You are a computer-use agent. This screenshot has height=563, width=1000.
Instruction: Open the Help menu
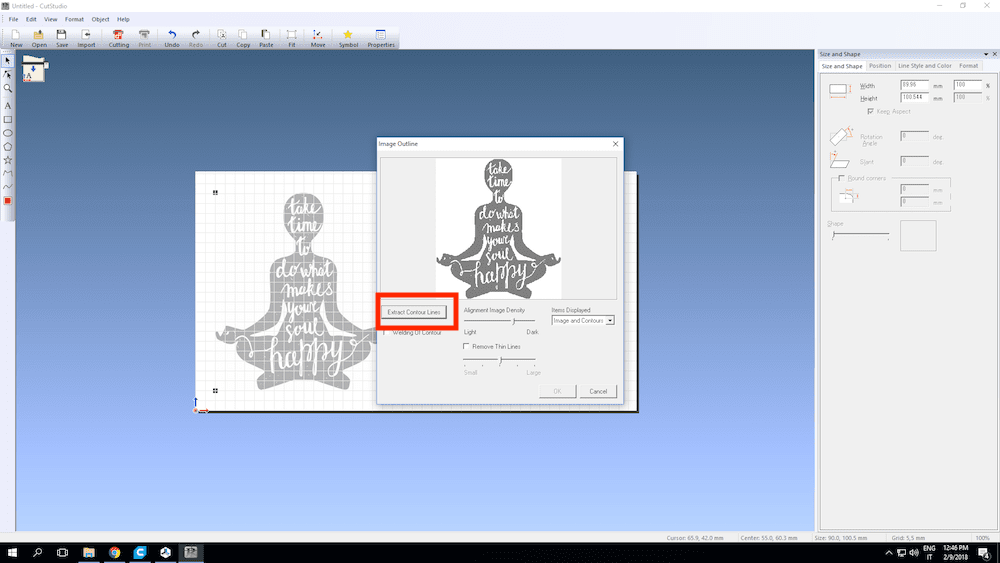coord(123,19)
